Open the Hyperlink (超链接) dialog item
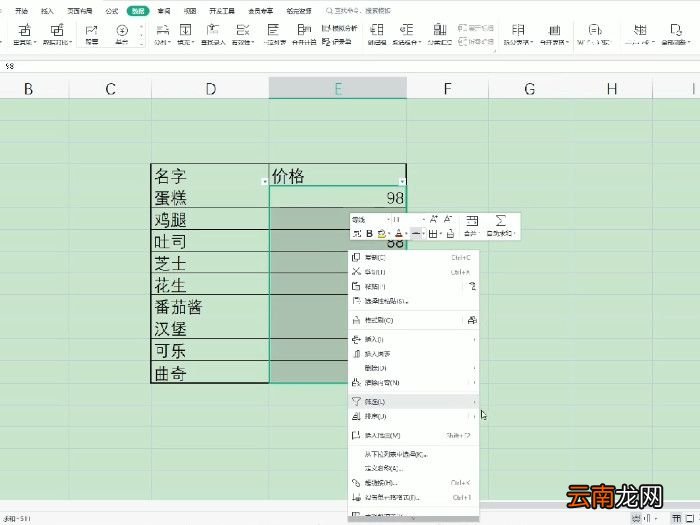700x525 pixels. pyautogui.click(x=413, y=483)
